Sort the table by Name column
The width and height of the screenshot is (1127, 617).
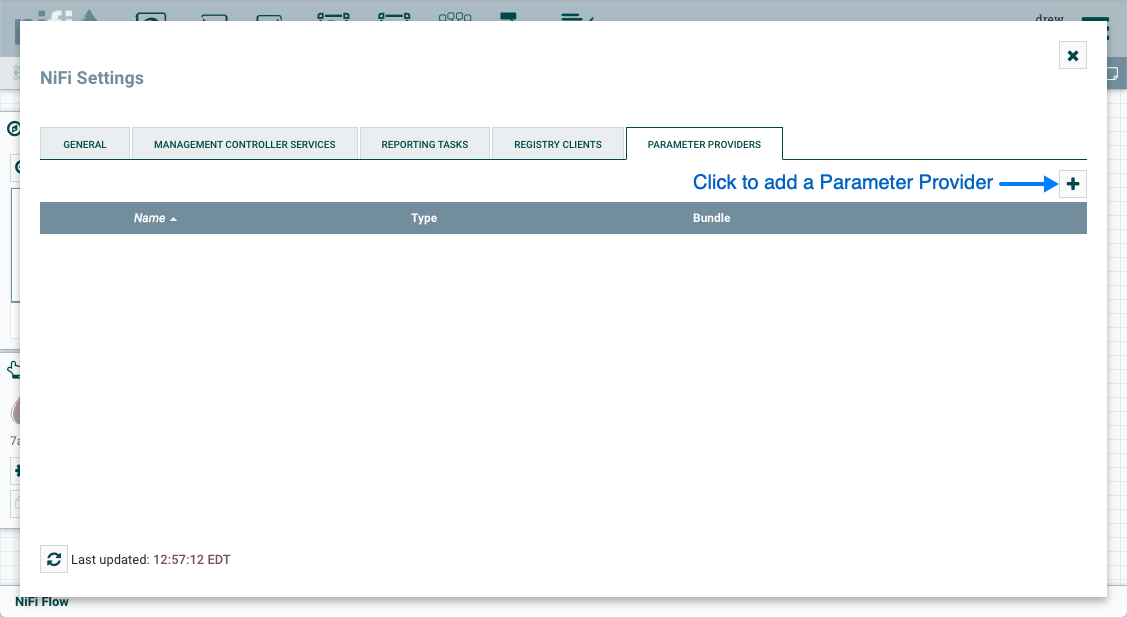150,218
